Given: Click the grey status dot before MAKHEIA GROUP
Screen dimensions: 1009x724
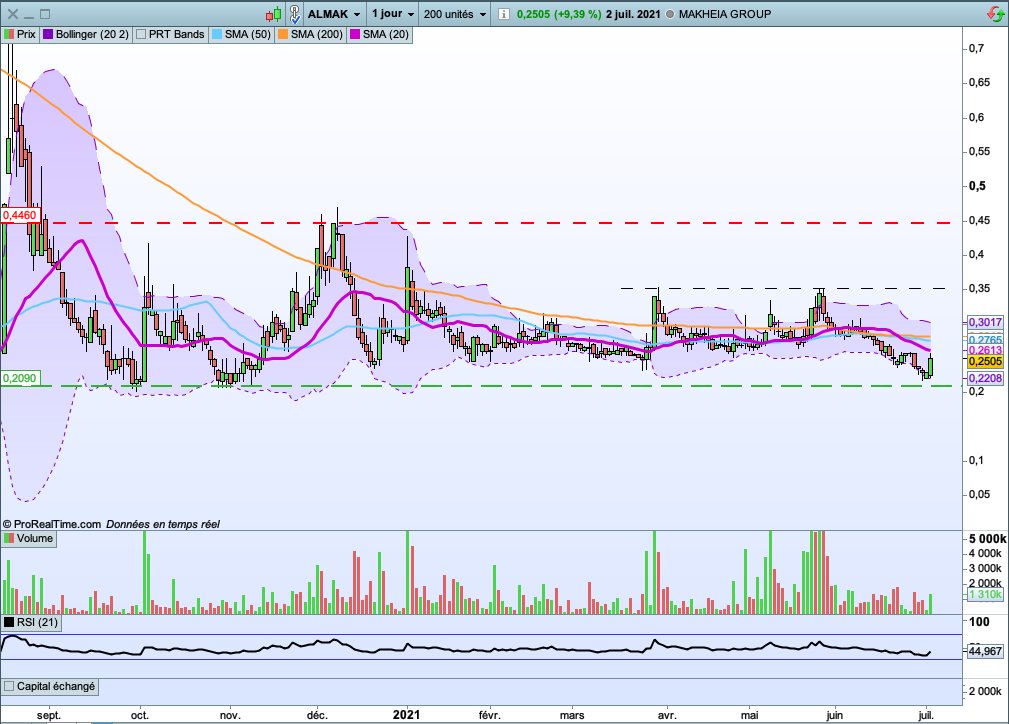Looking at the screenshot, I should 670,14.
